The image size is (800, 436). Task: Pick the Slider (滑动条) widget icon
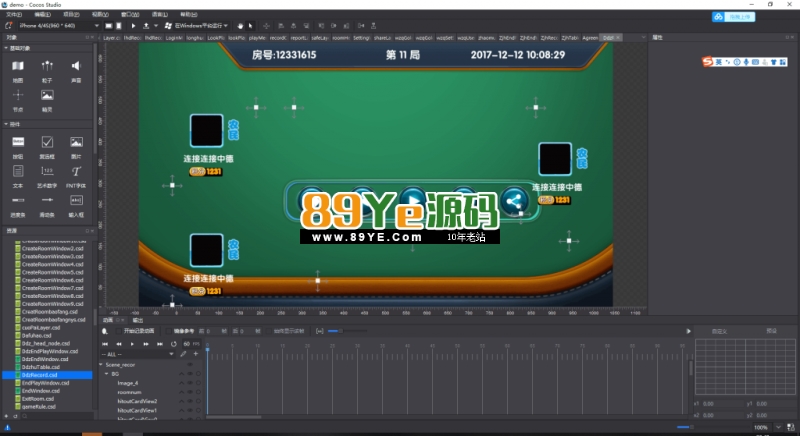[47, 200]
